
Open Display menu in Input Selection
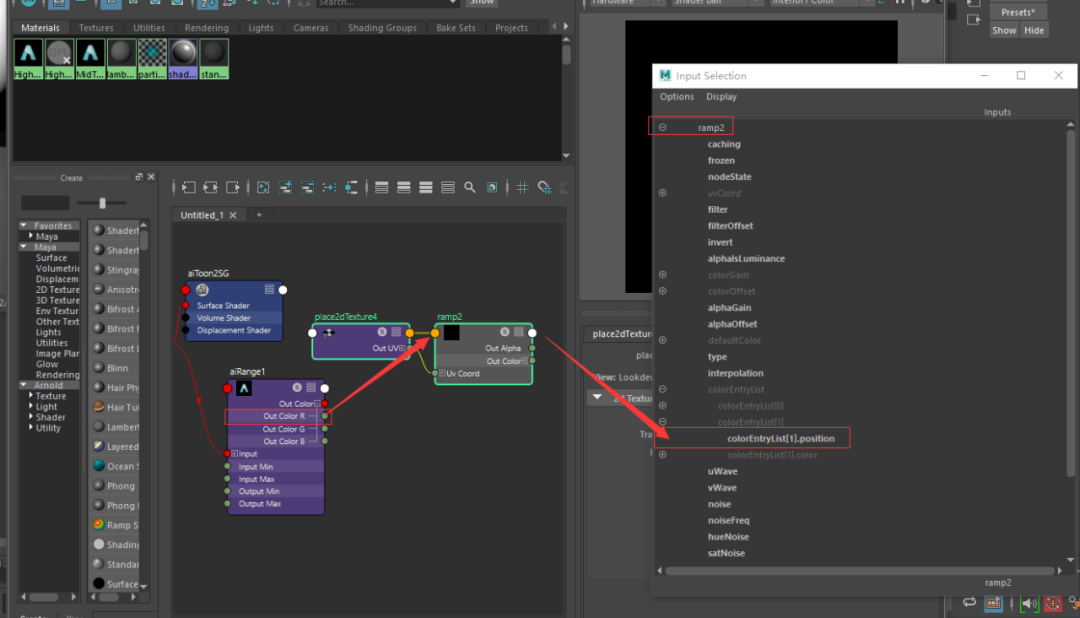(x=721, y=96)
